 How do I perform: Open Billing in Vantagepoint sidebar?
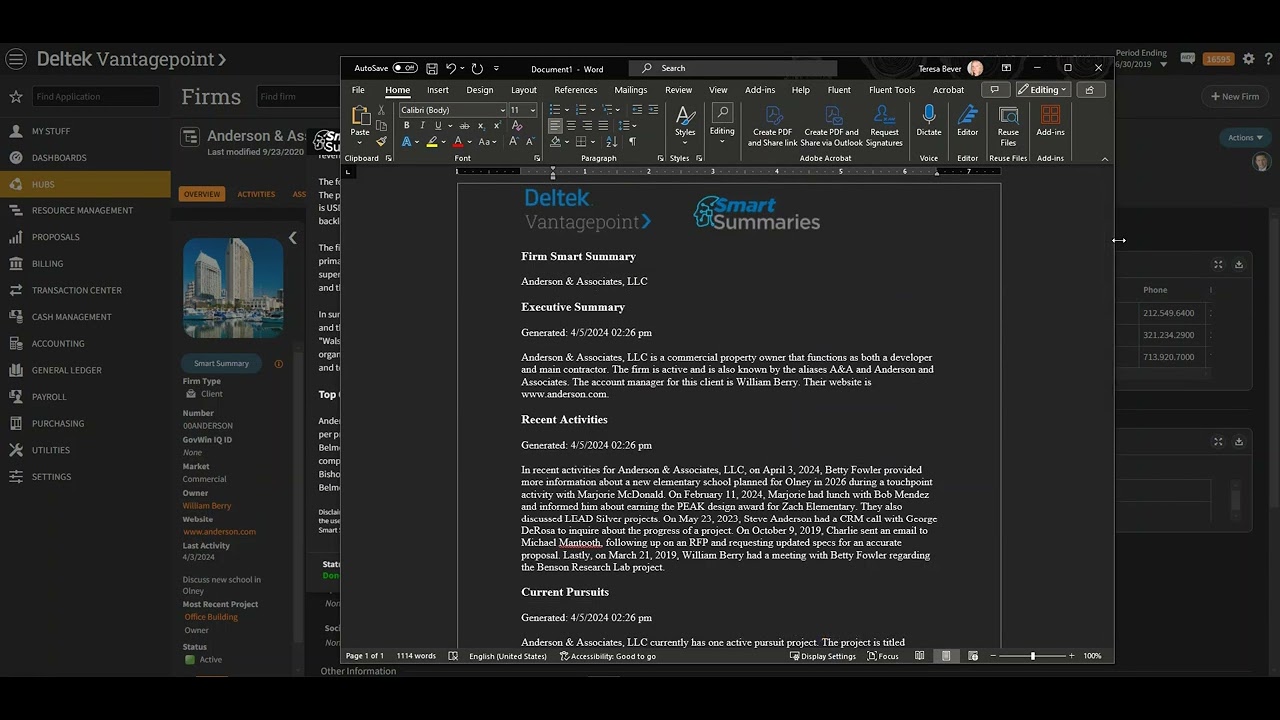(x=47, y=264)
